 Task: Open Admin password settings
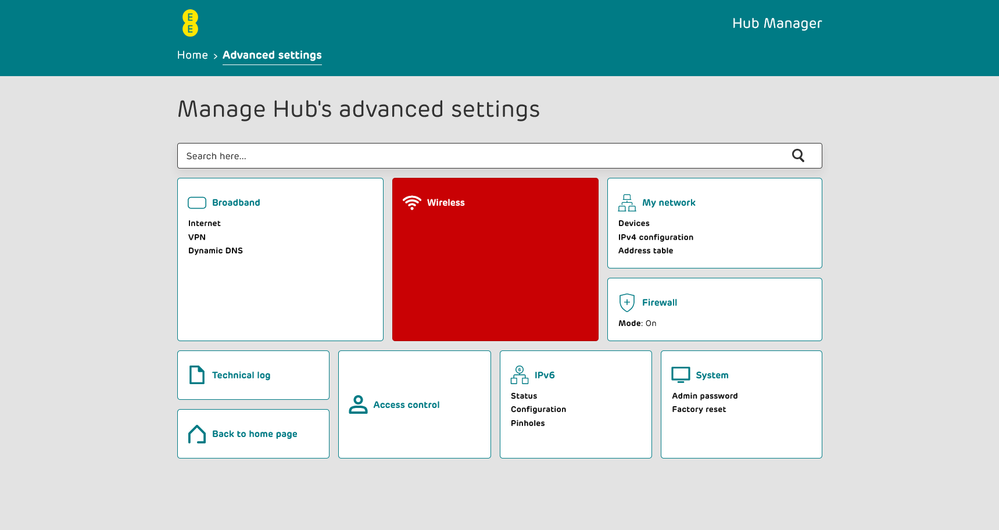tap(705, 396)
